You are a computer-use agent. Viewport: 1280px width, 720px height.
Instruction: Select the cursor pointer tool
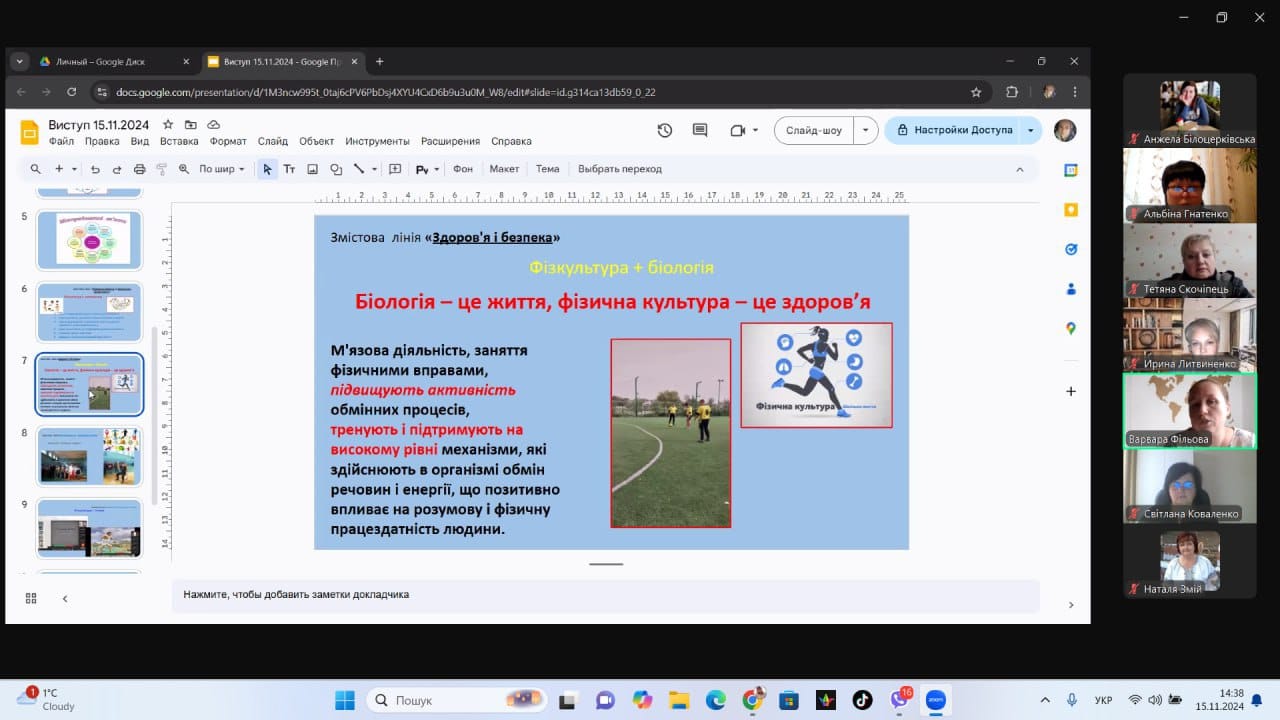click(267, 169)
